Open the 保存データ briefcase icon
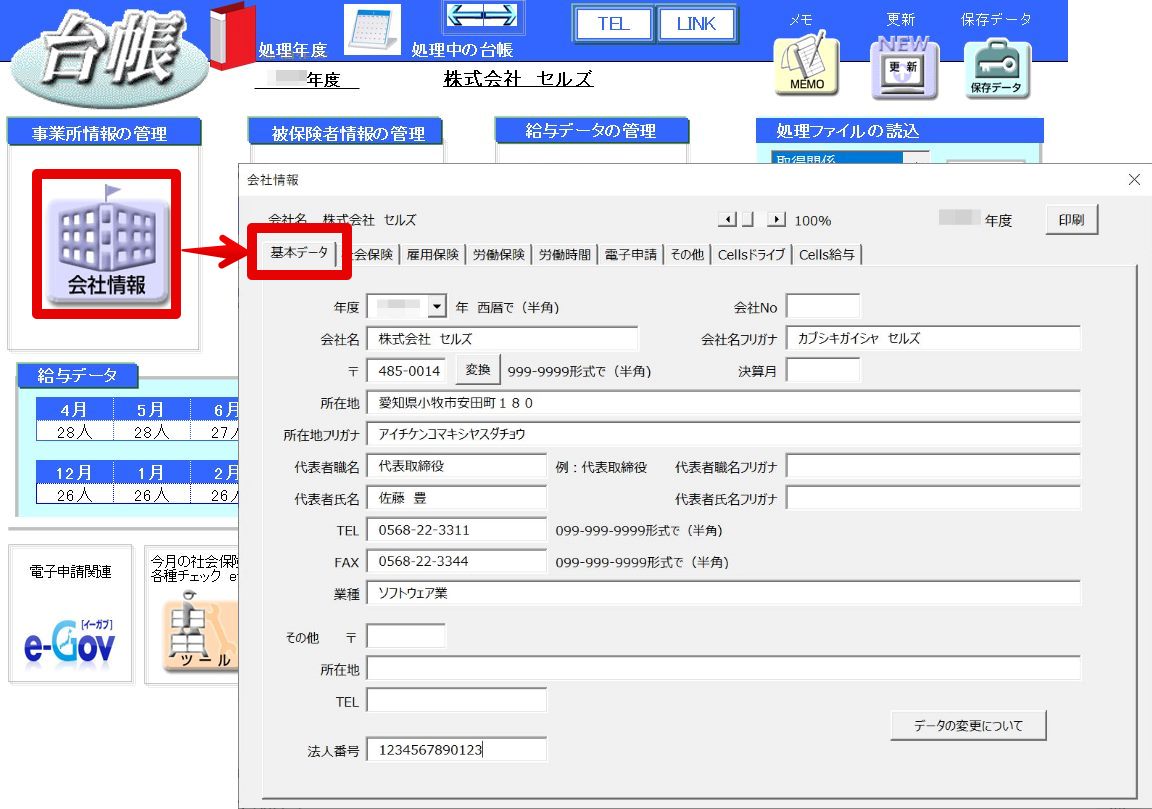1152x809 pixels. pos(997,69)
